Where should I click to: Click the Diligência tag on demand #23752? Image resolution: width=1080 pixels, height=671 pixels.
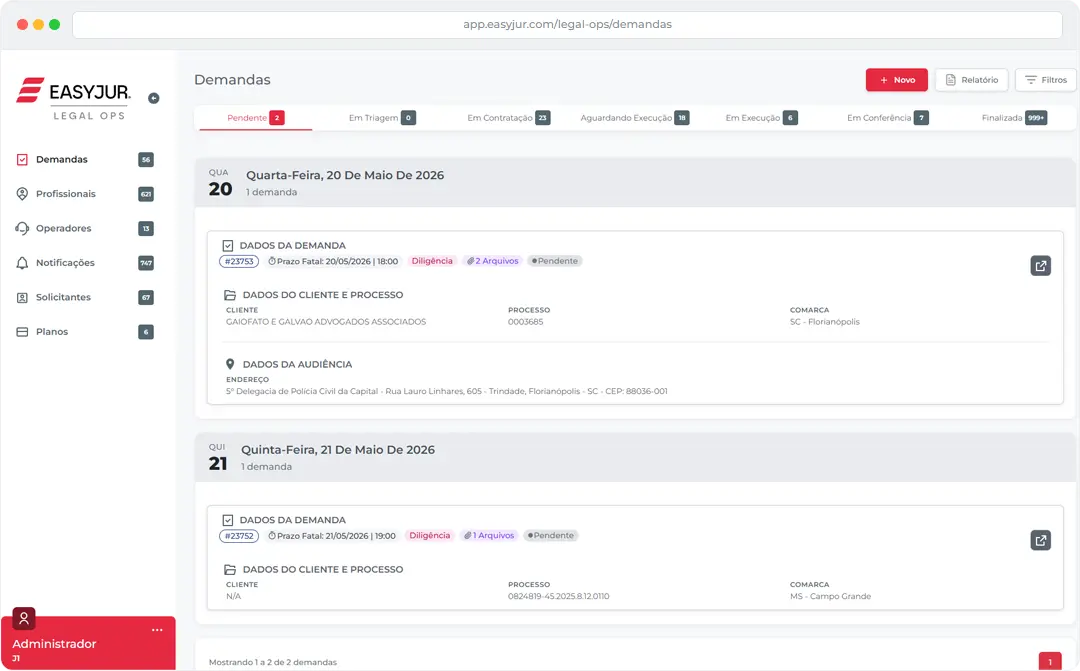click(429, 535)
